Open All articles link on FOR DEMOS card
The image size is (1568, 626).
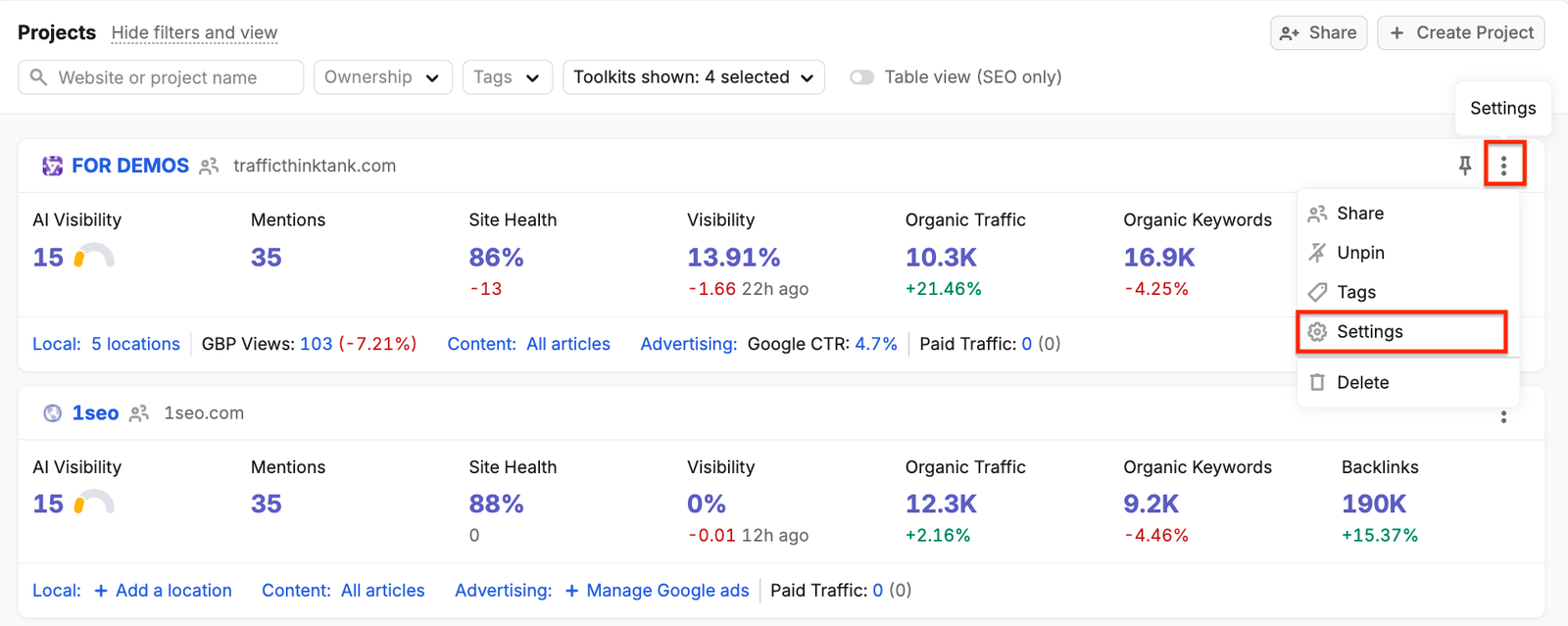coord(568,344)
